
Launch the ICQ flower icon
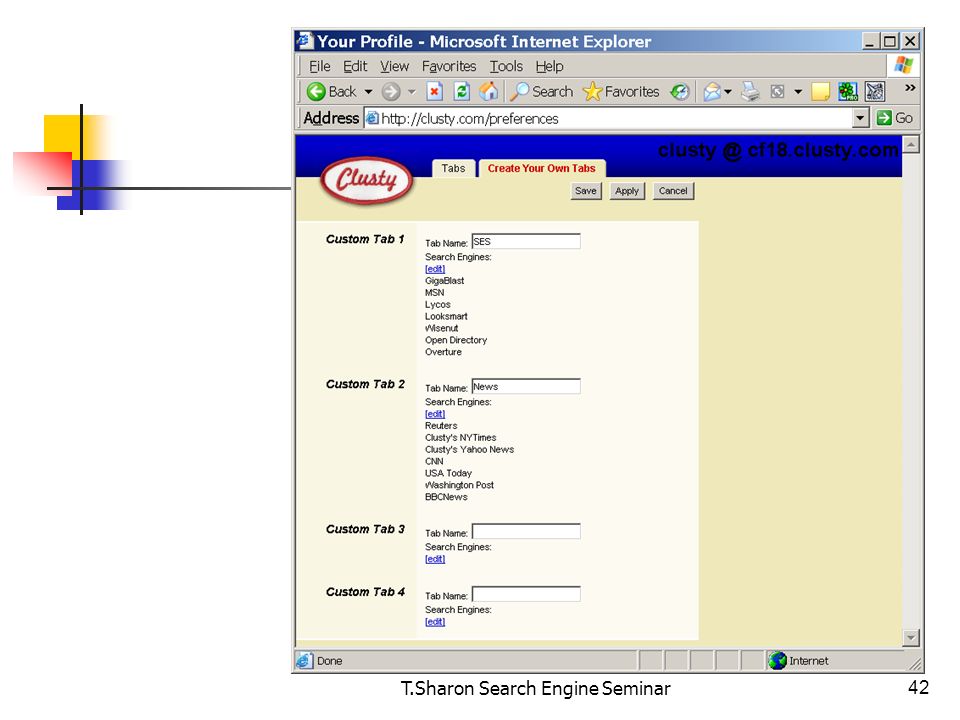[848, 92]
